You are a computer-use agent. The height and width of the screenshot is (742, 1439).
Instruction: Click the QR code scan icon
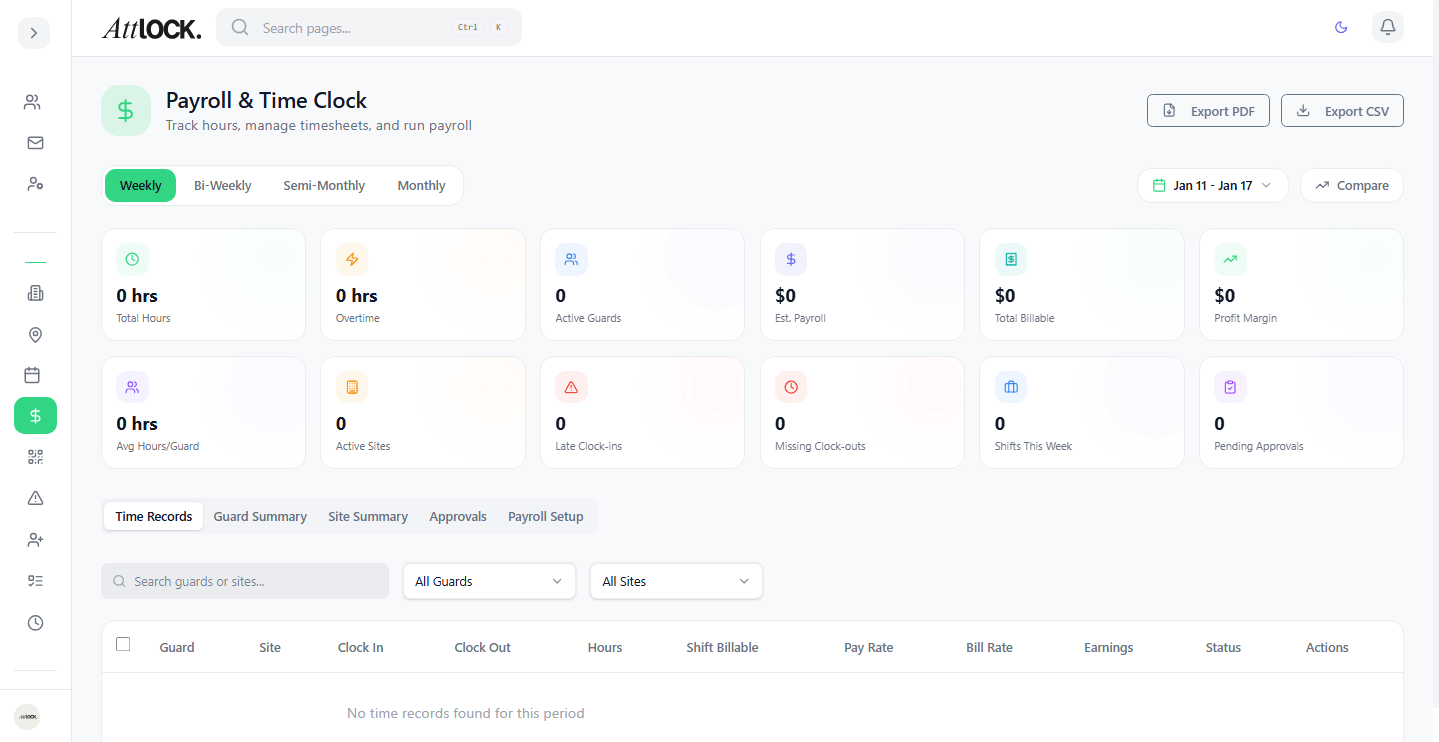click(35, 456)
